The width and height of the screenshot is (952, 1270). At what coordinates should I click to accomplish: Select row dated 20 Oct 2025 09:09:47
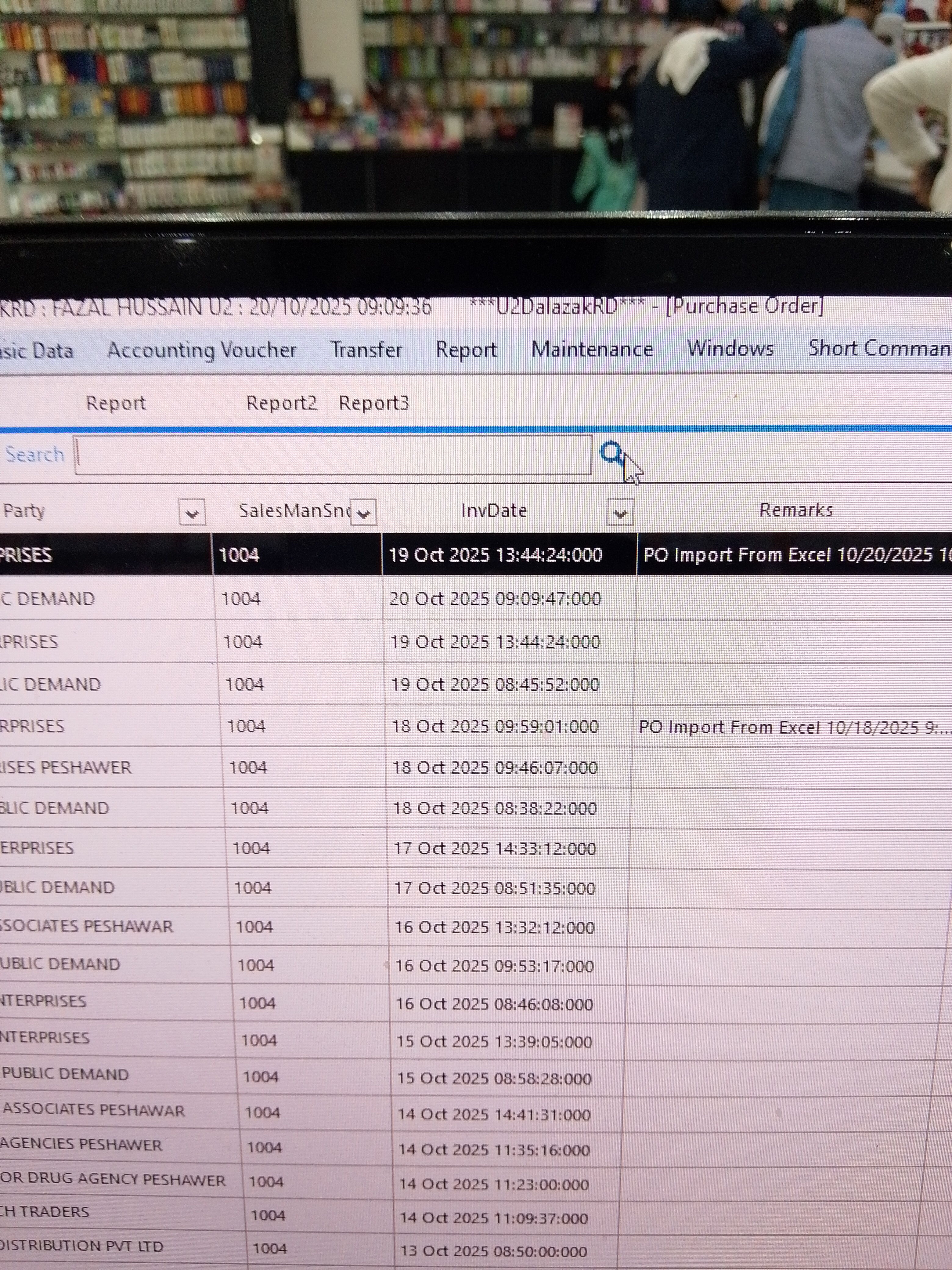[x=495, y=599]
